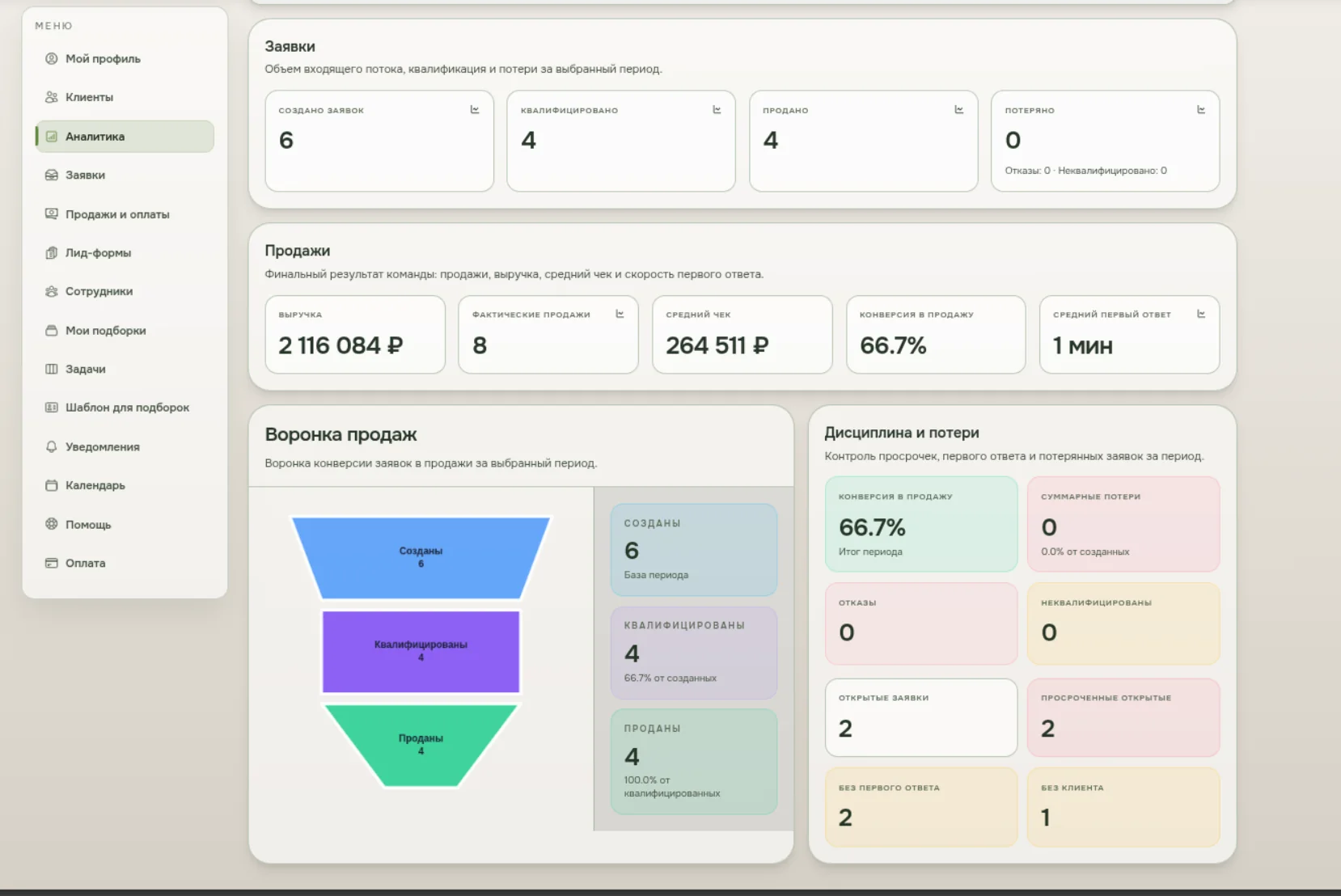1341x896 pixels.
Task: Click the Мой профиль sidebar icon
Action: pos(52,58)
